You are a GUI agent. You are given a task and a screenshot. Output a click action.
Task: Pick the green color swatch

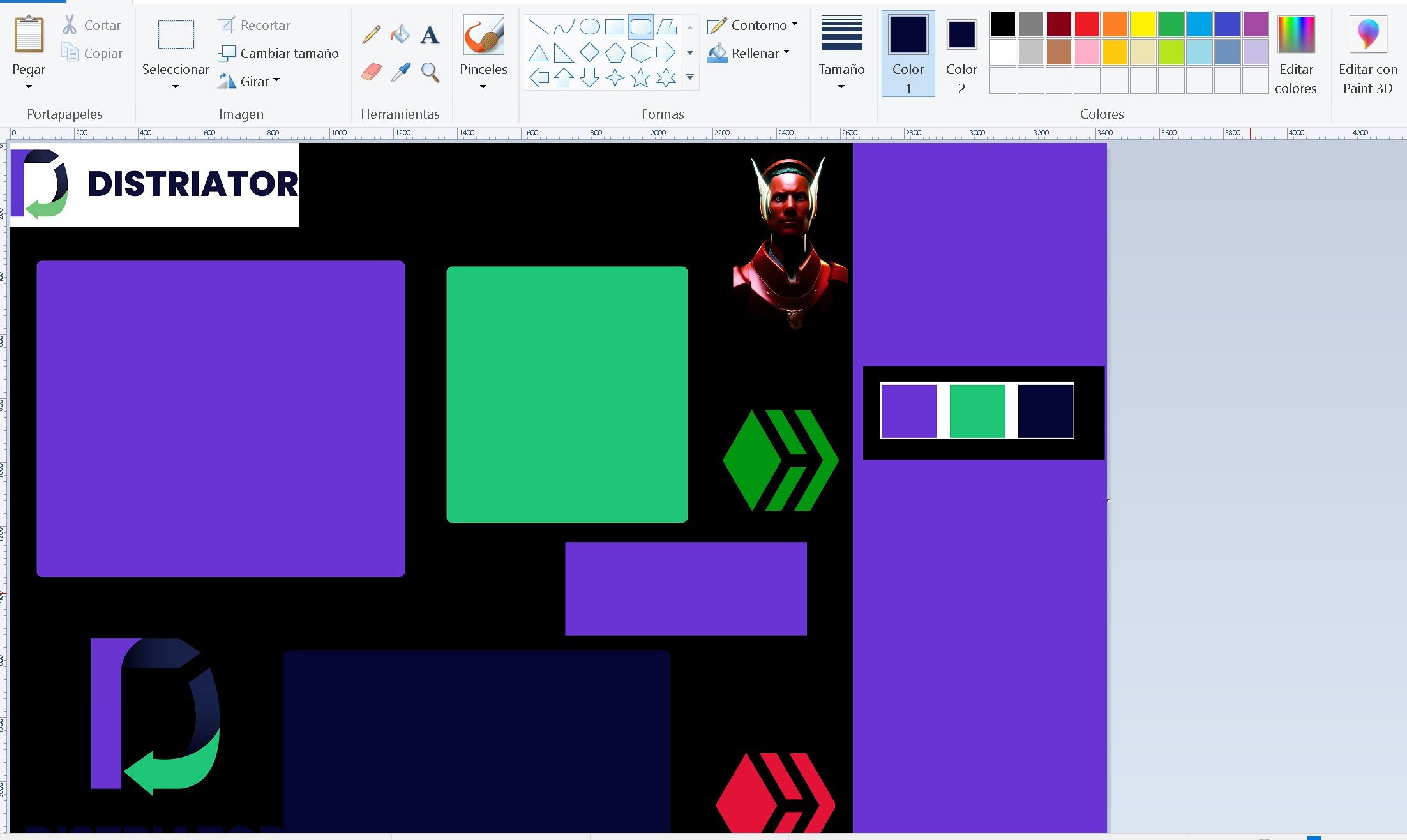pyautogui.click(x=1171, y=24)
